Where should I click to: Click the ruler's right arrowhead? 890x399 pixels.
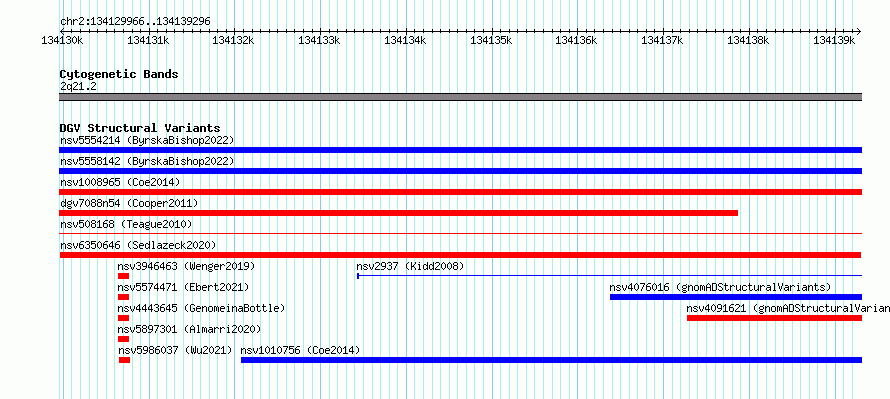coord(859,31)
